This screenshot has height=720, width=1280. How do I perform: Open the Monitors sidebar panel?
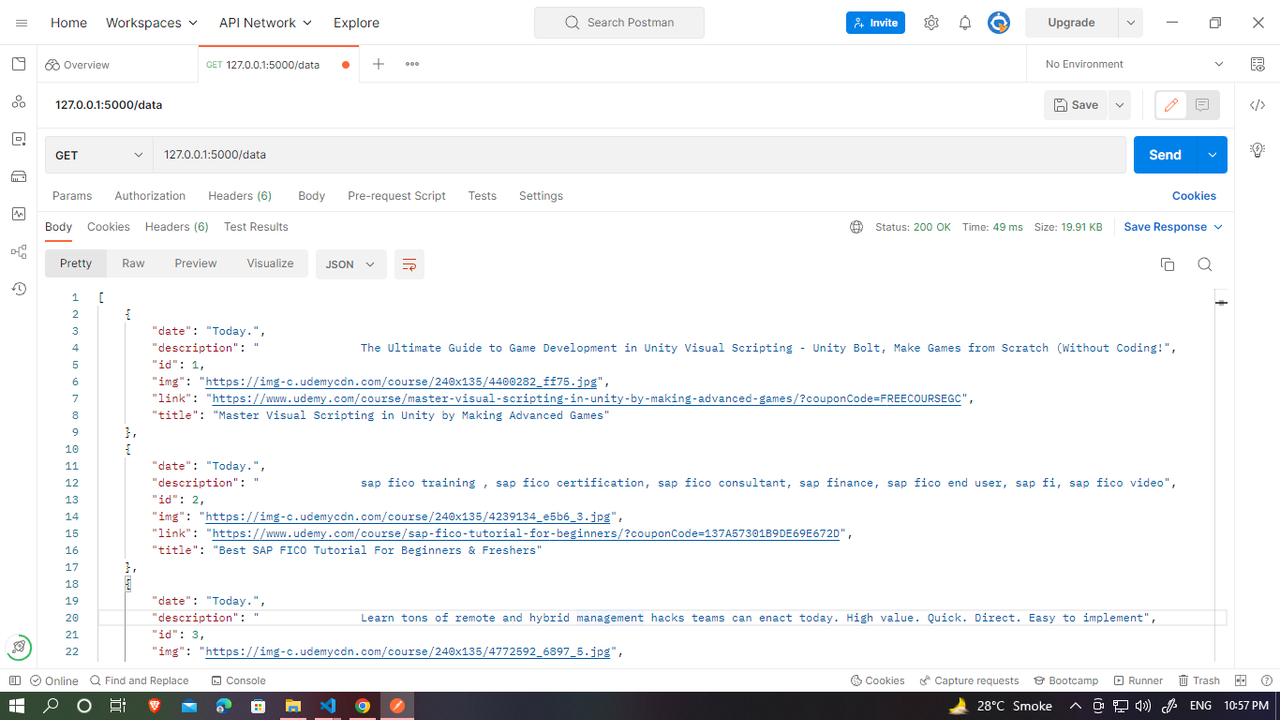click(x=18, y=214)
